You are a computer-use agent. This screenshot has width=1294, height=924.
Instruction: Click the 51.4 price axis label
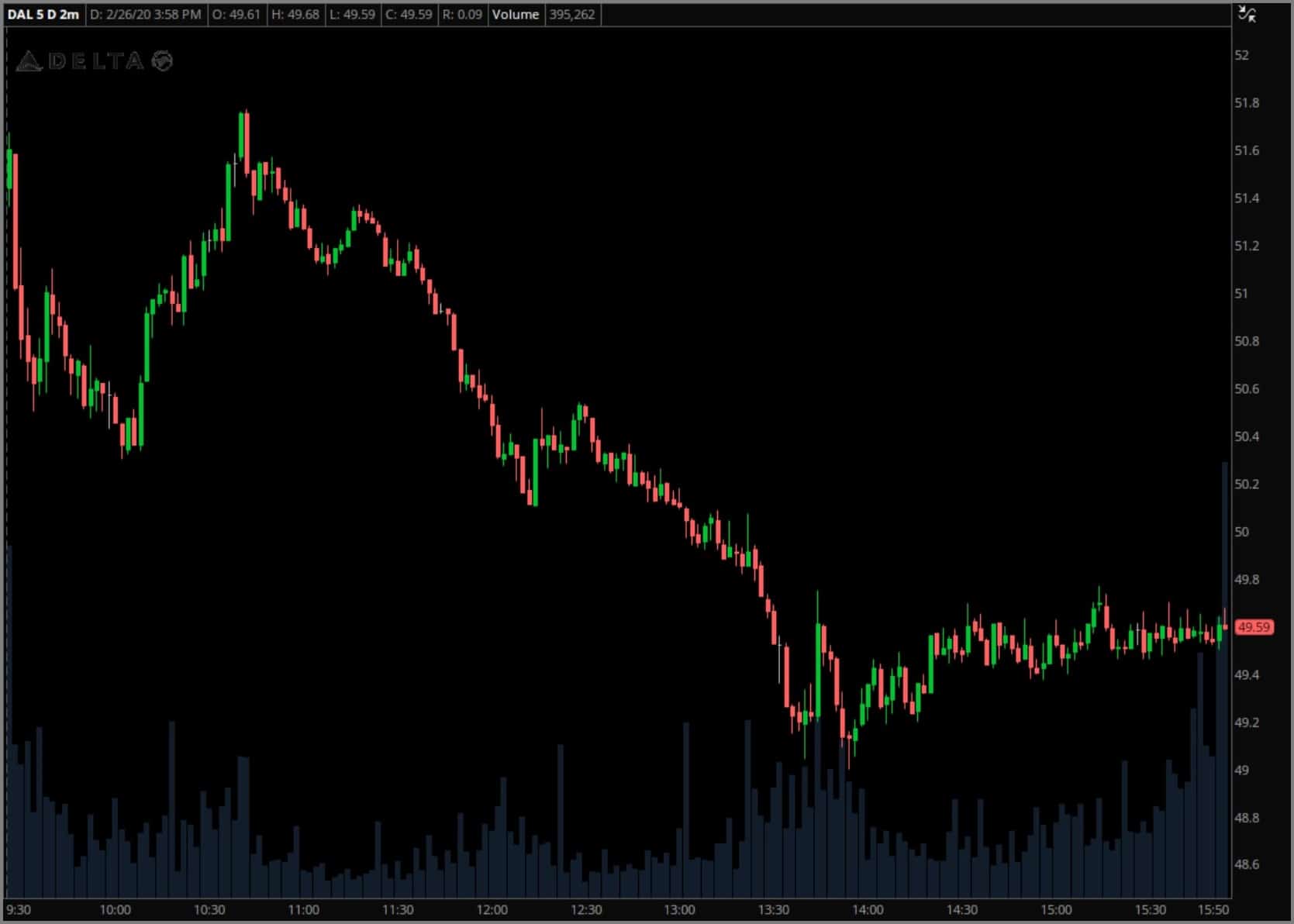click(1247, 199)
